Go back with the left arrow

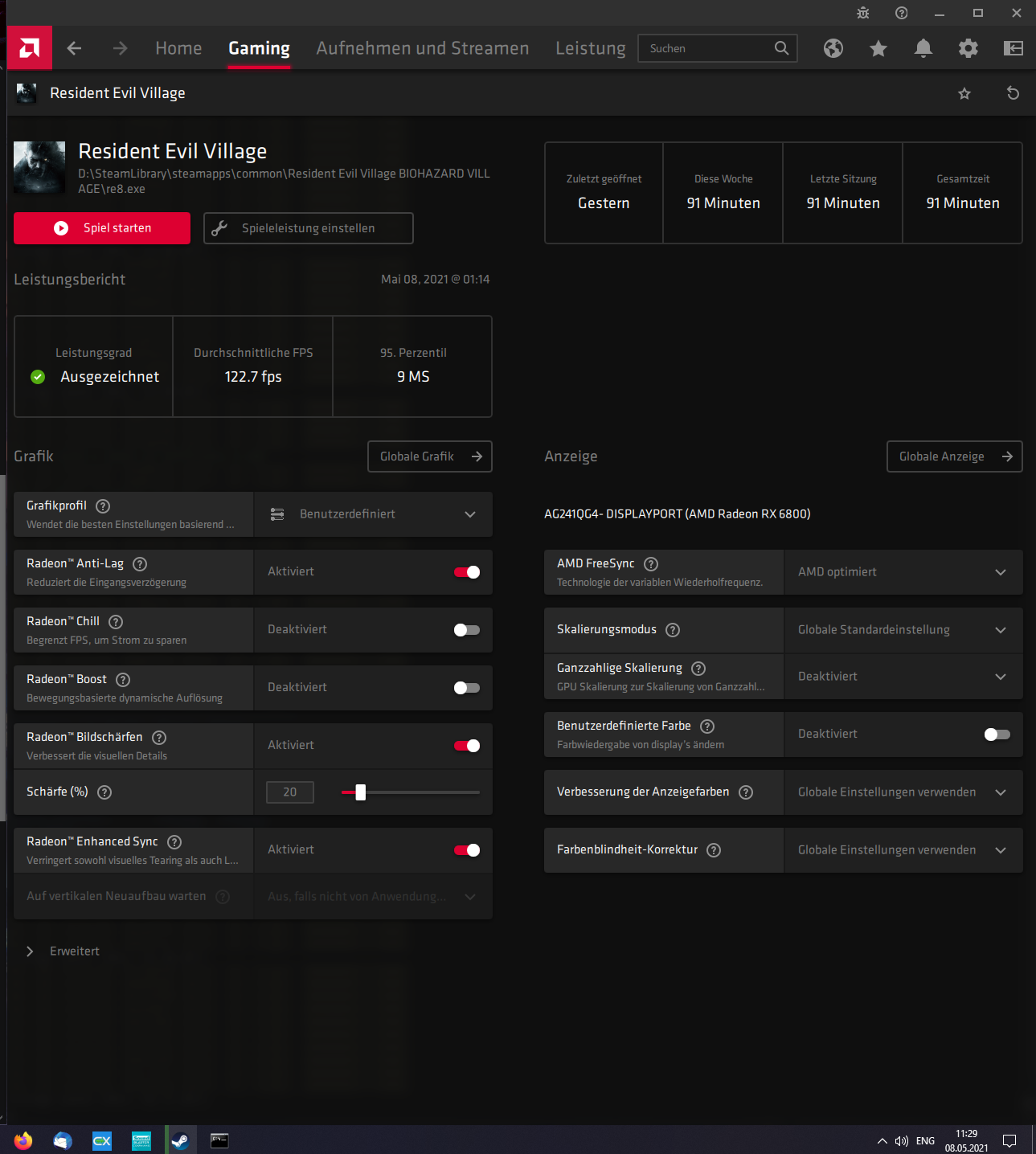74,48
